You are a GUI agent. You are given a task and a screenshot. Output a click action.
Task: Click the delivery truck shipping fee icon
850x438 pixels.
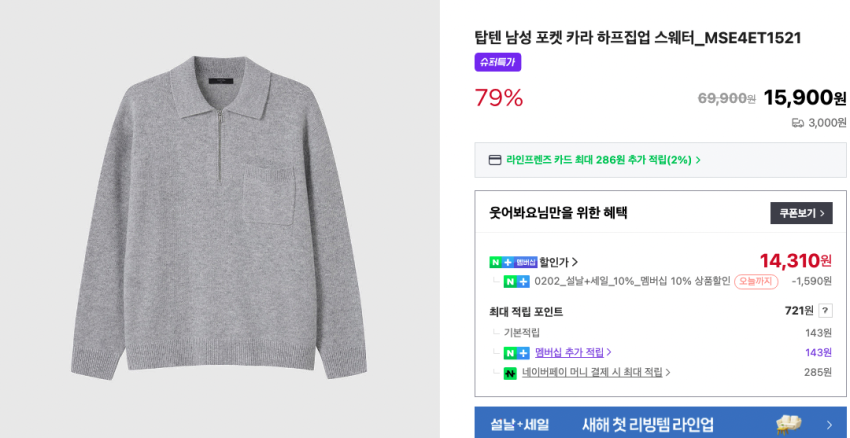pos(798,123)
